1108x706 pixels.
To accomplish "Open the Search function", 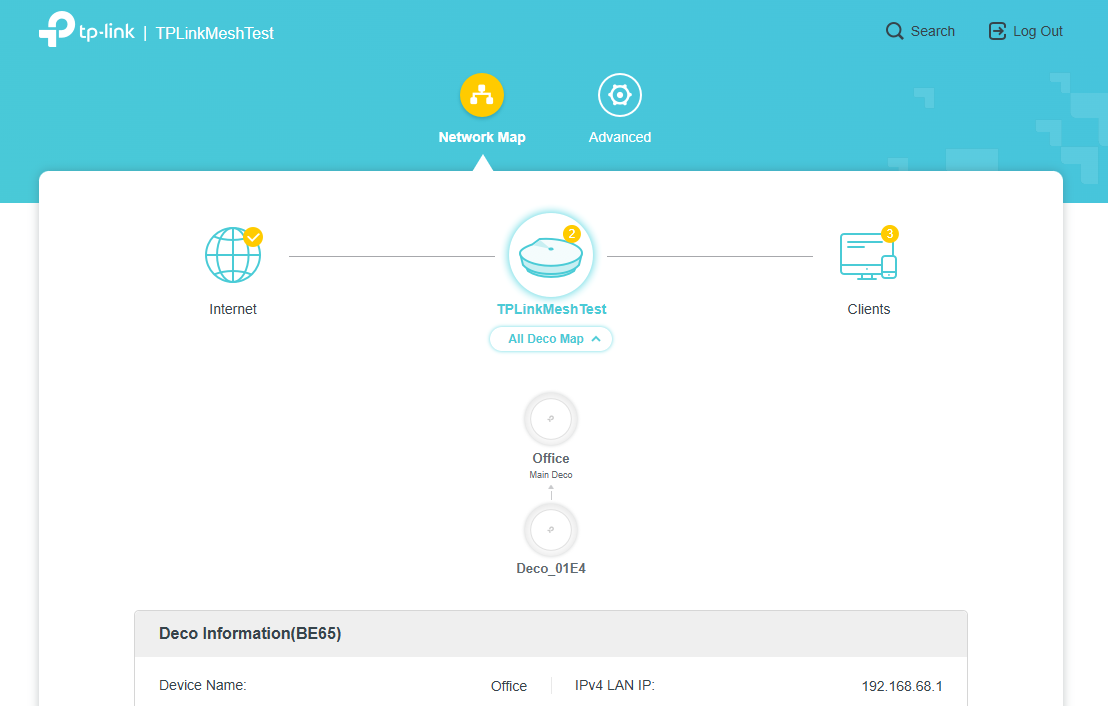I will (920, 31).
